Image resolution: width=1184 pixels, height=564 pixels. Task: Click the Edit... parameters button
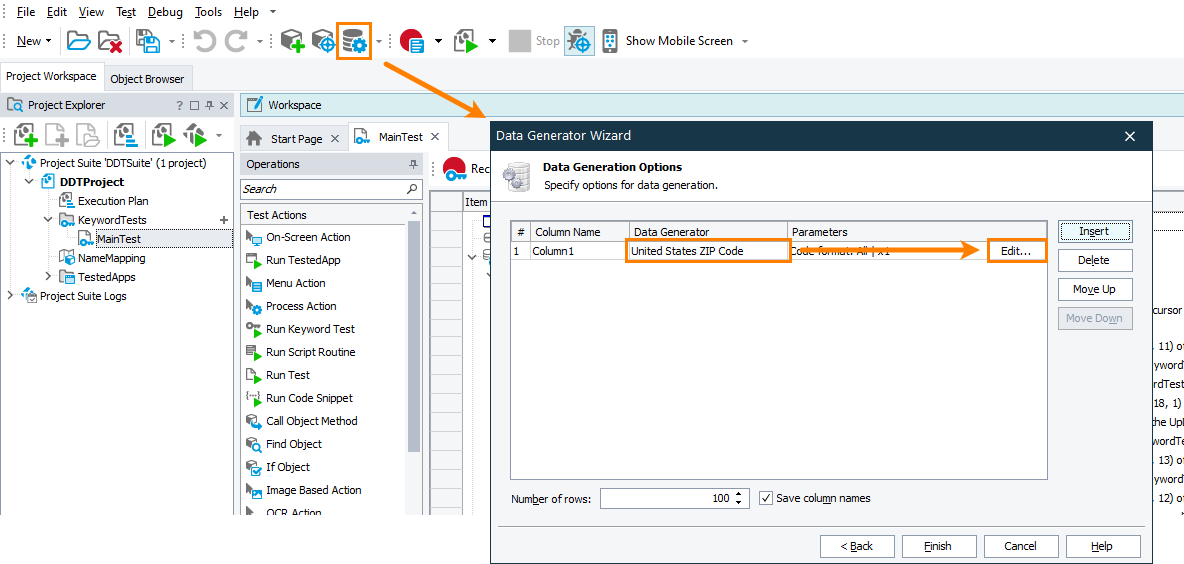pyautogui.click(x=1016, y=251)
